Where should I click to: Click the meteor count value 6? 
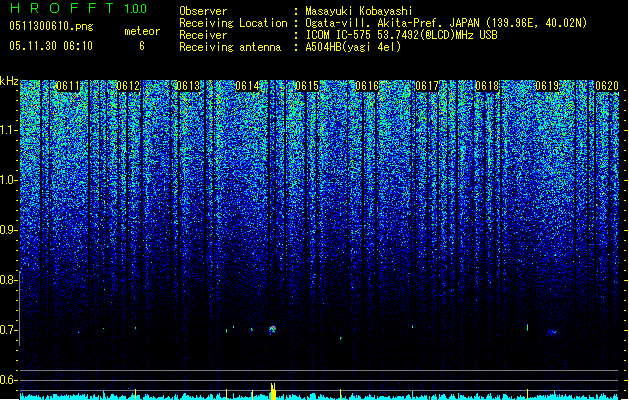142,46
